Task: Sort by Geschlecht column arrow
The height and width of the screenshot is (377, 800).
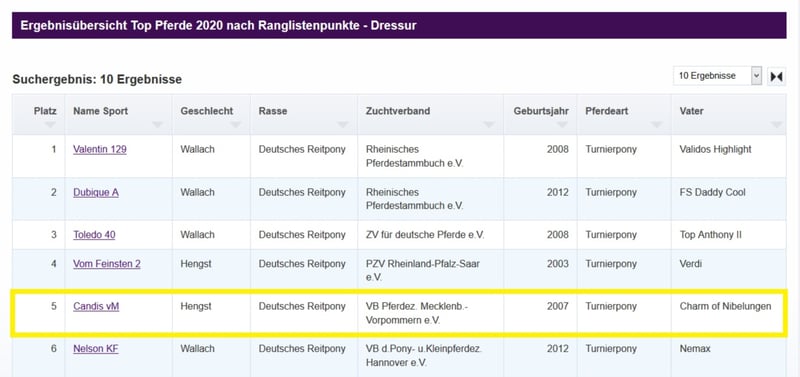Action: point(236,124)
